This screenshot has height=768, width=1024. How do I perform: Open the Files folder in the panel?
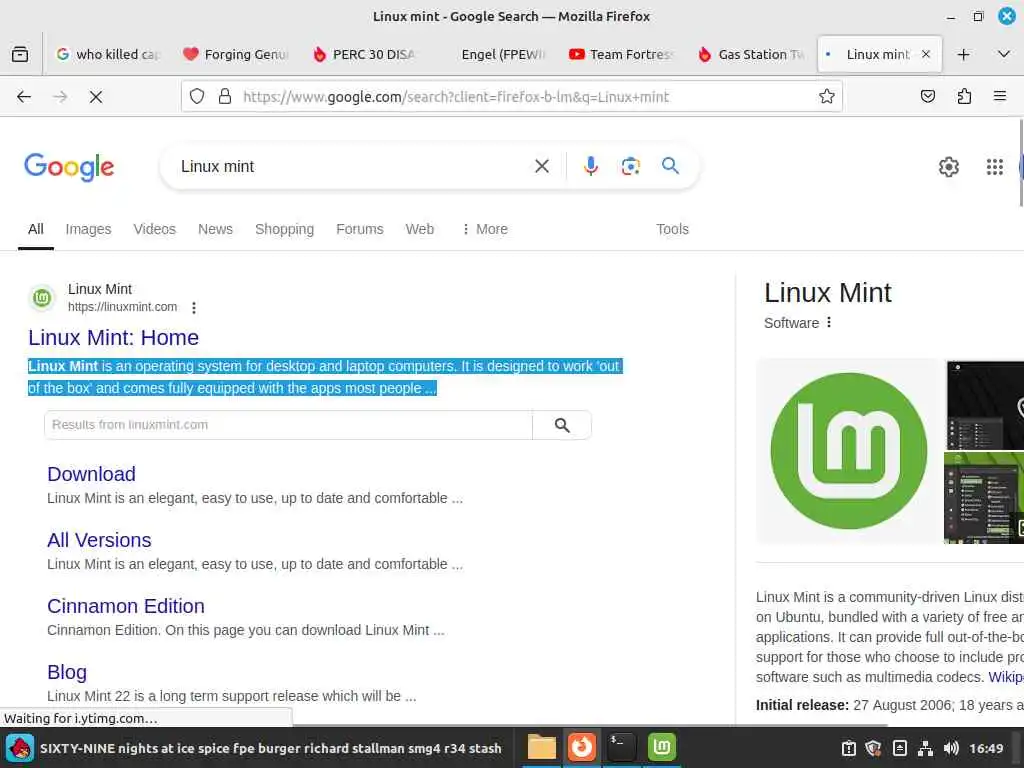click(541, 747)
